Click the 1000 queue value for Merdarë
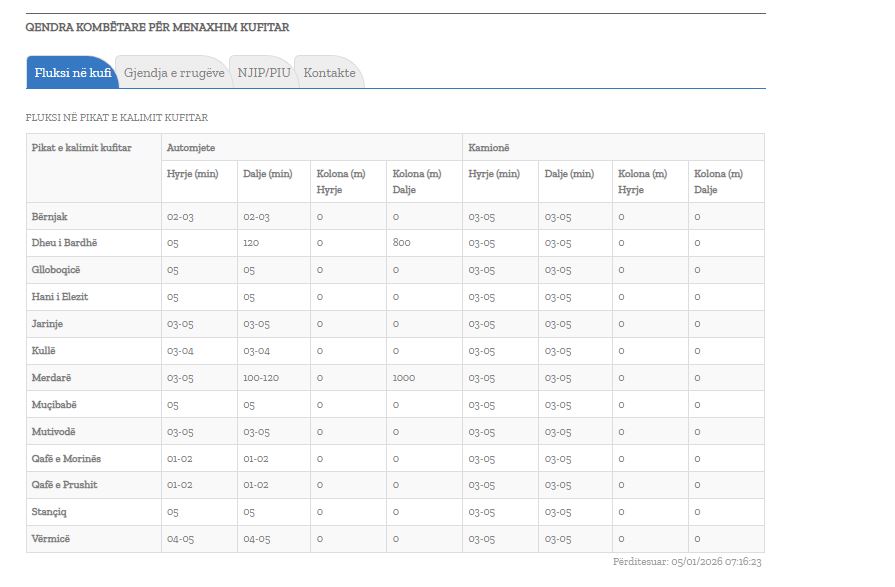Screen dimensions: 895x587 403,378
